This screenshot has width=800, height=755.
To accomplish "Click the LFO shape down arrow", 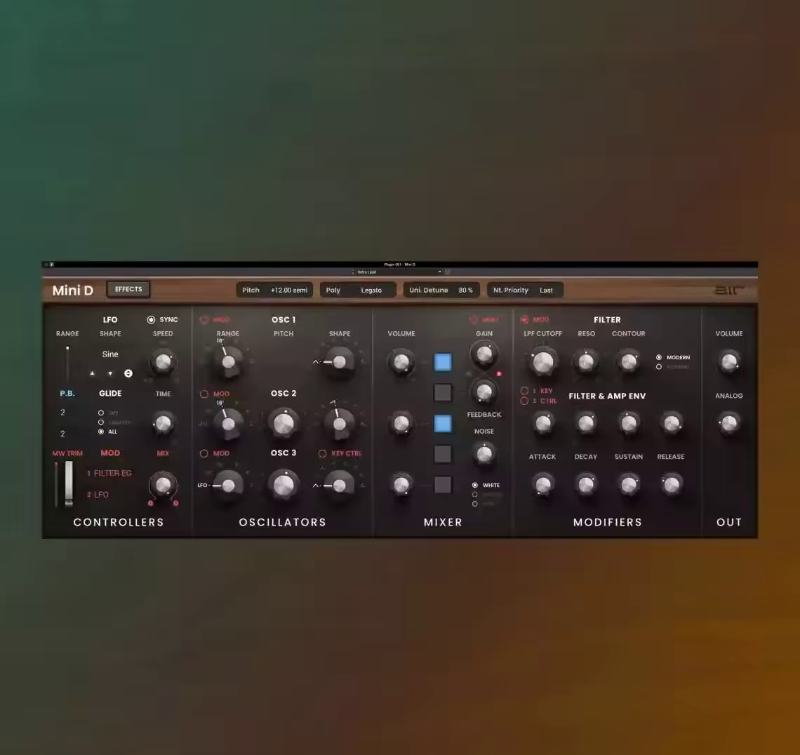I will 110,373.
